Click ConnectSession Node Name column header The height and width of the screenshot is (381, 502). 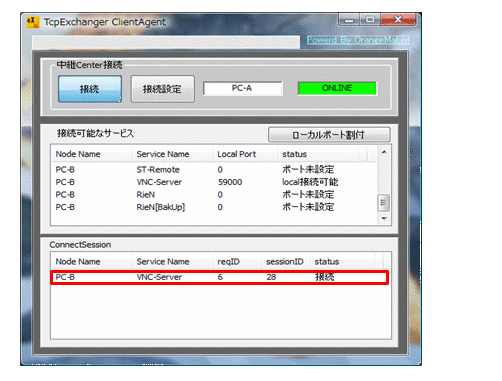pos(91,262)
